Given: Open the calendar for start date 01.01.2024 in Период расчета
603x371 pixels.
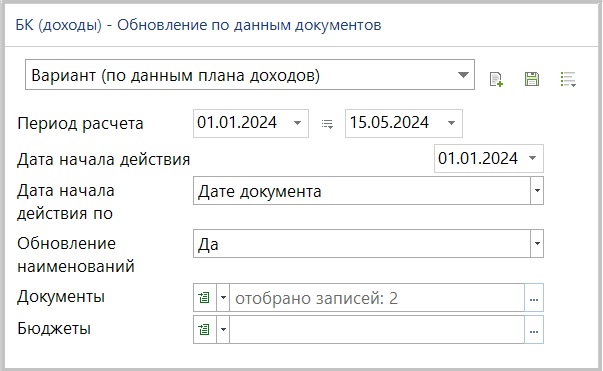Looking at the screenshot, I should pyautogui.click(x=297, y=123).
